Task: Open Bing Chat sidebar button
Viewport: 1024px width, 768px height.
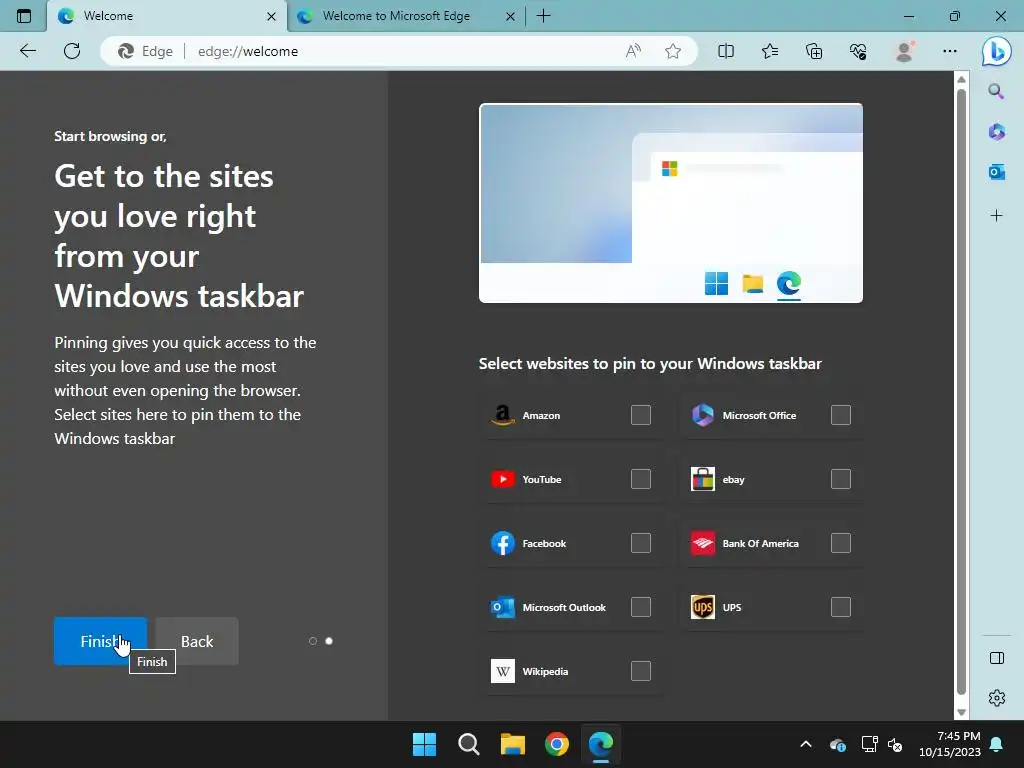Action: pyautogui.click(x=997, y=51)
